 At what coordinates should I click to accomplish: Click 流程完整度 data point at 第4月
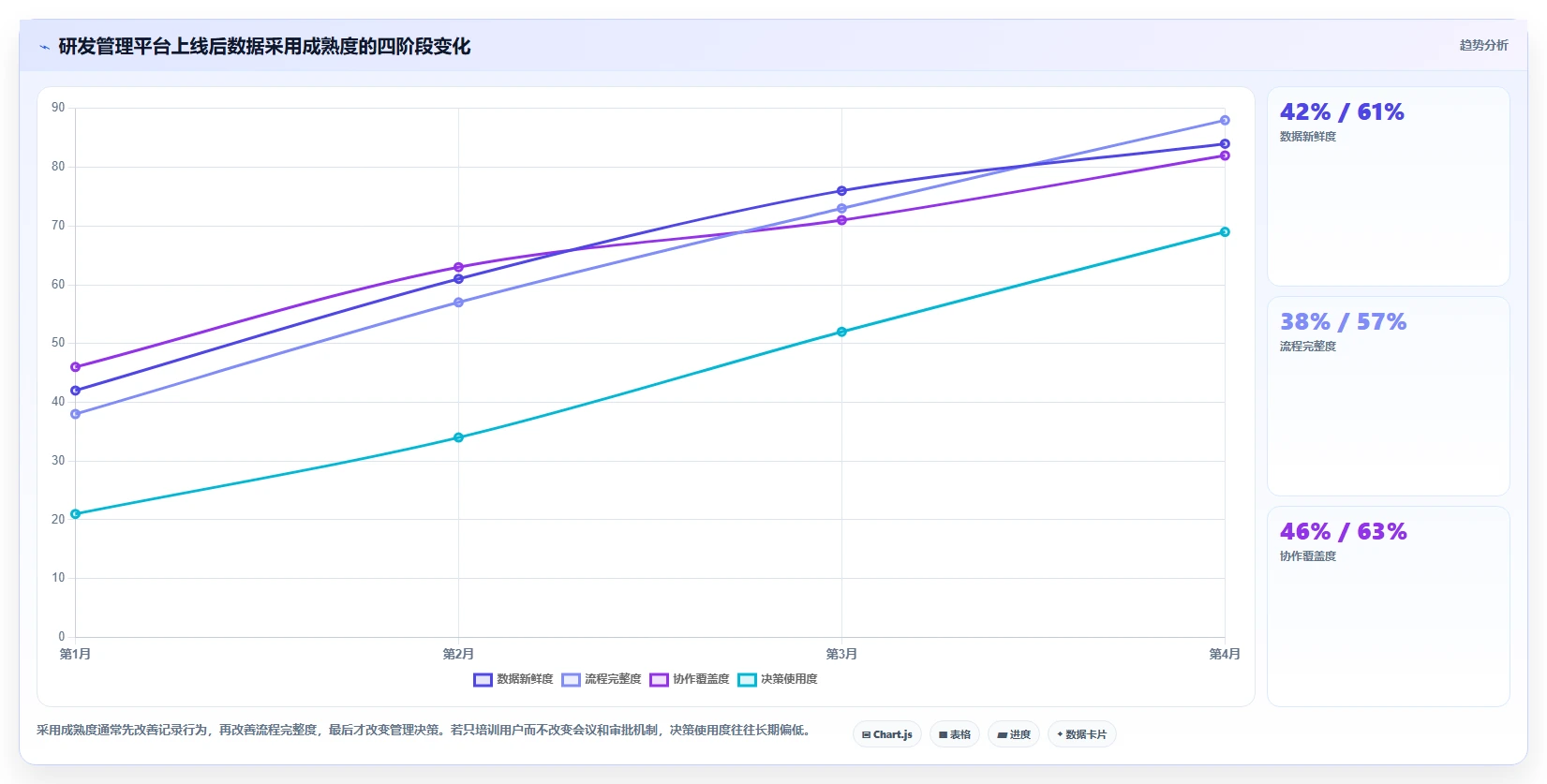click(x=1225, y=121)
